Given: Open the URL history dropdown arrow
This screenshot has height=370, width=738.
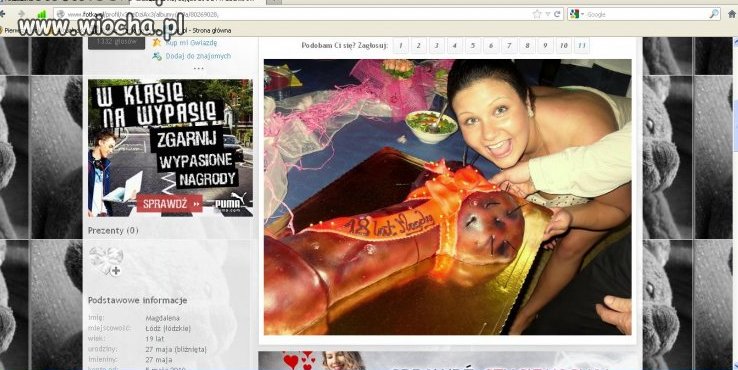Looking at the screenshot, I should tap(547, 15).
